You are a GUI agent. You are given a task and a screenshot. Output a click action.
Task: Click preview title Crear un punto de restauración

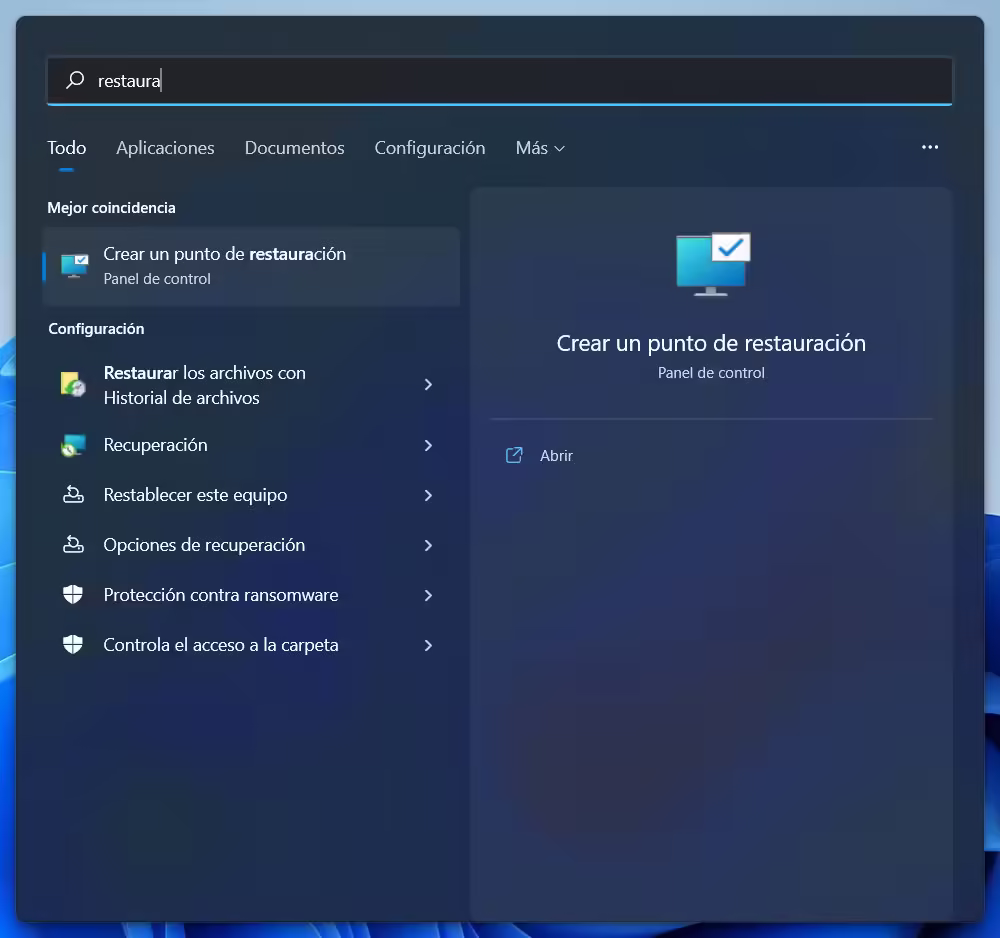click(711, 343)
